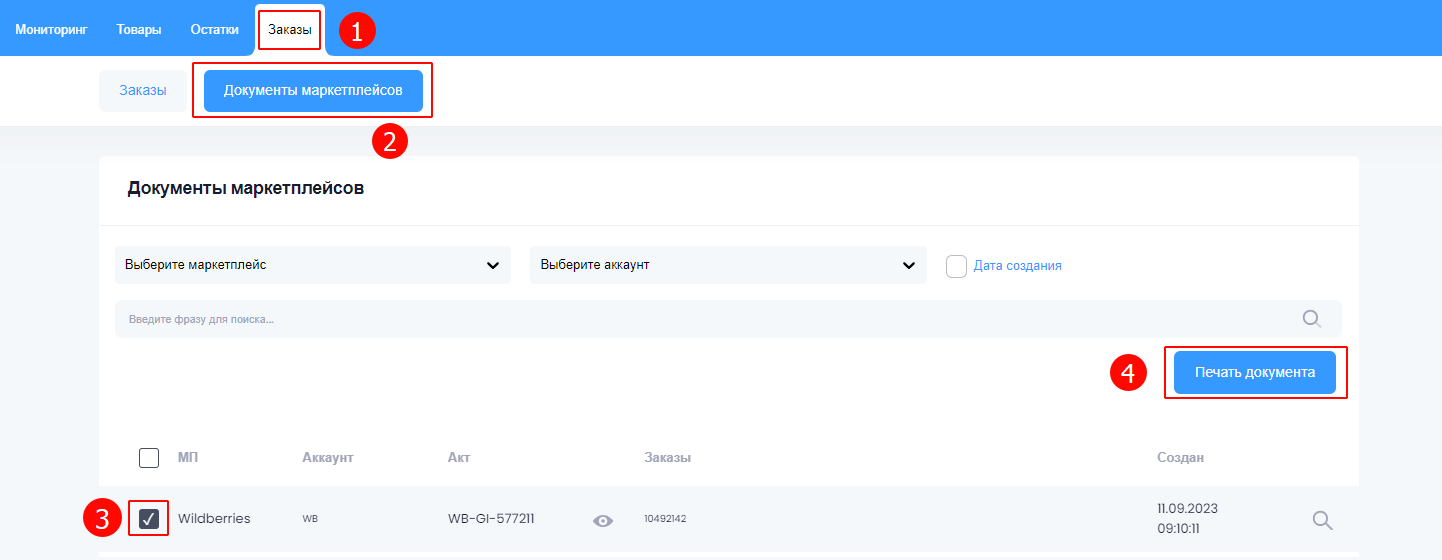
Task: View the WB-GI-577211 act via eye icon
Action: click(602, 520)
